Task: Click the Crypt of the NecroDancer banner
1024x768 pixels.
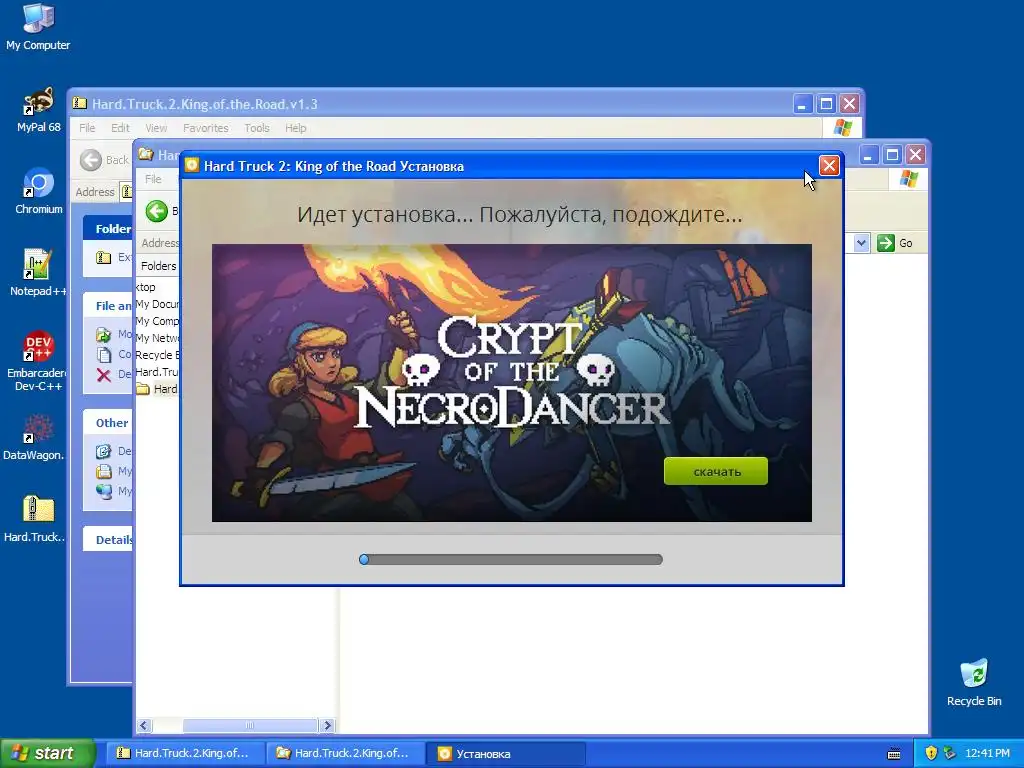Action: coord(511,383)
